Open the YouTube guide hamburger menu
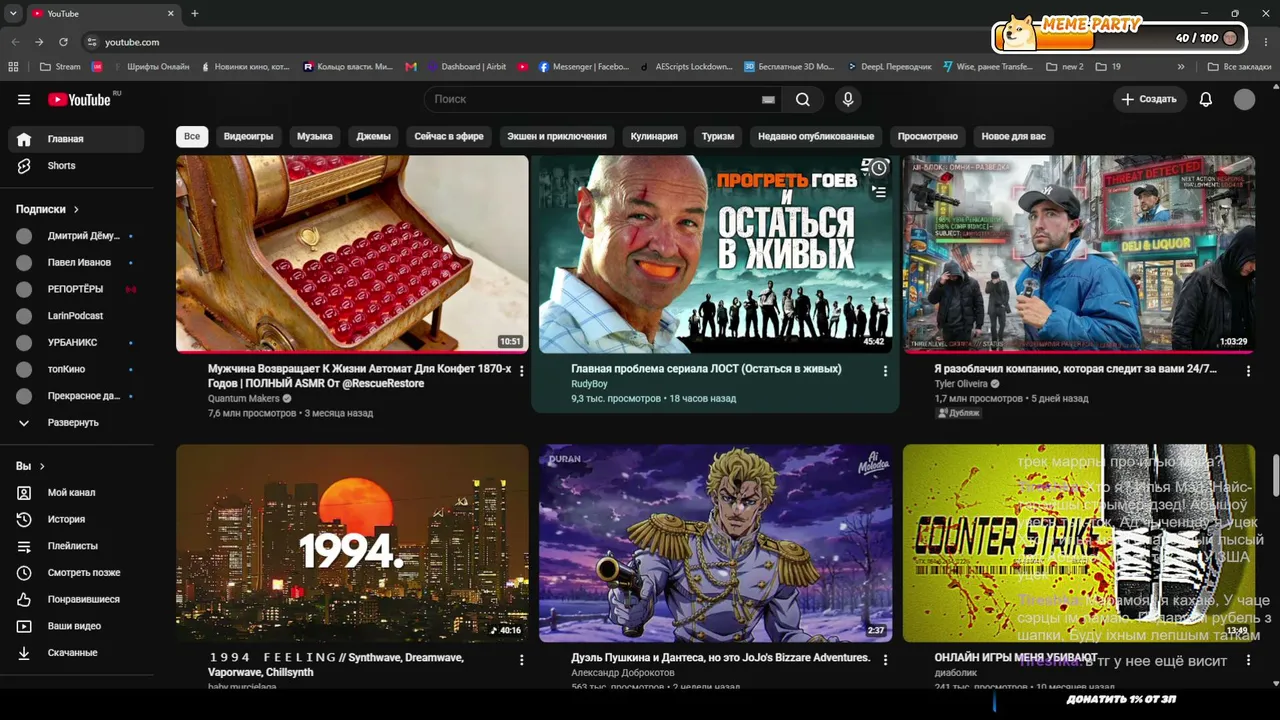 [24, 99]
